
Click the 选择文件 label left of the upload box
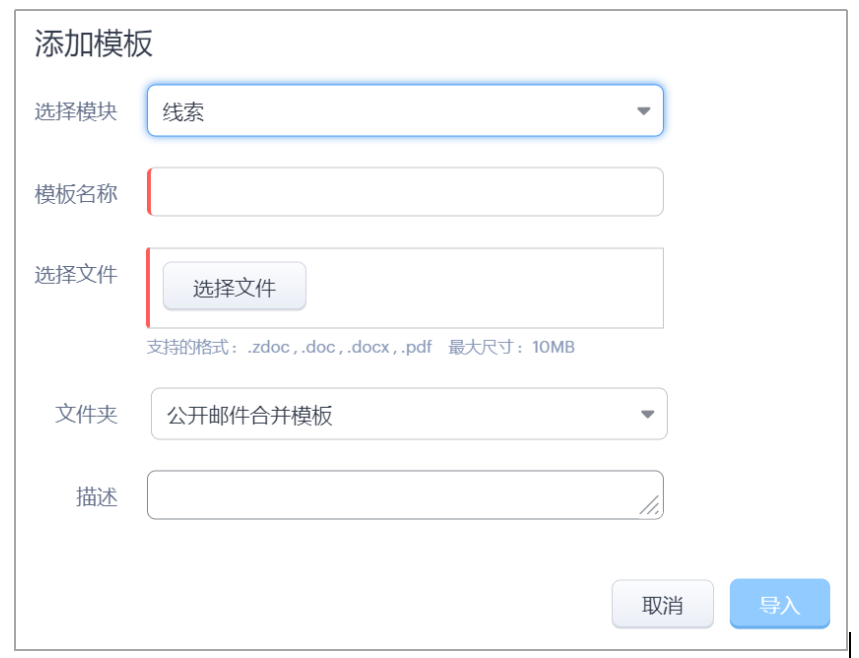[76, 275]
